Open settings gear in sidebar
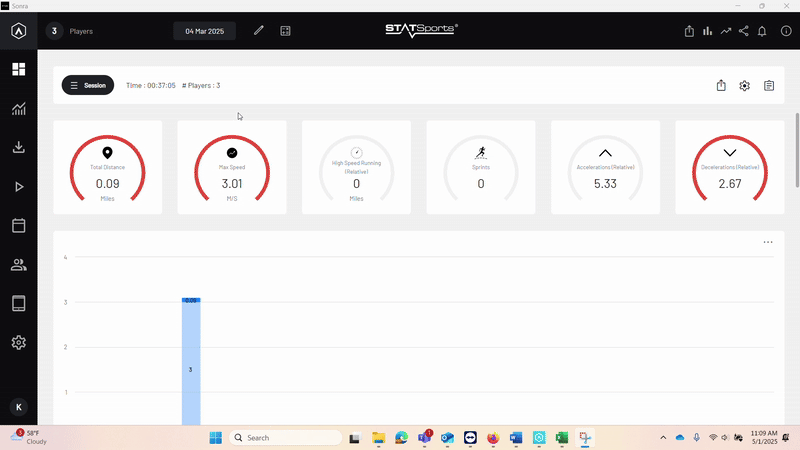The image size is (800, 450). (18, 342)
